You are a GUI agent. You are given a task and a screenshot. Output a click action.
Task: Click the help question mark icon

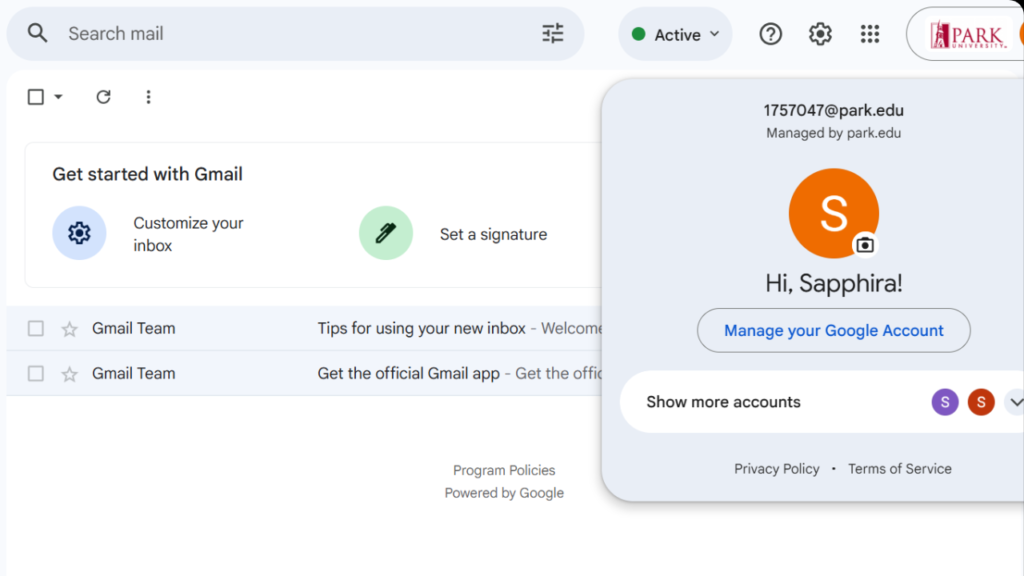tap(770, 33)
